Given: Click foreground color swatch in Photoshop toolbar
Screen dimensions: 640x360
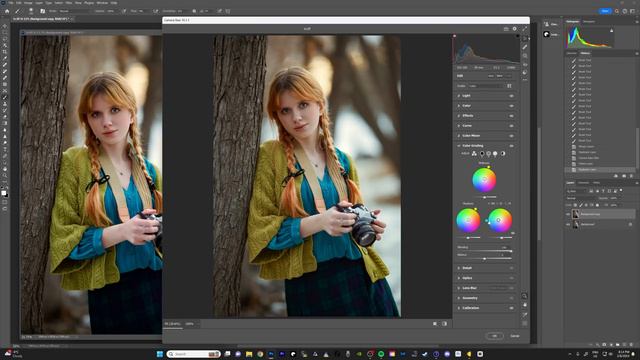Looking at the screenshot, I should click(4, 192).
